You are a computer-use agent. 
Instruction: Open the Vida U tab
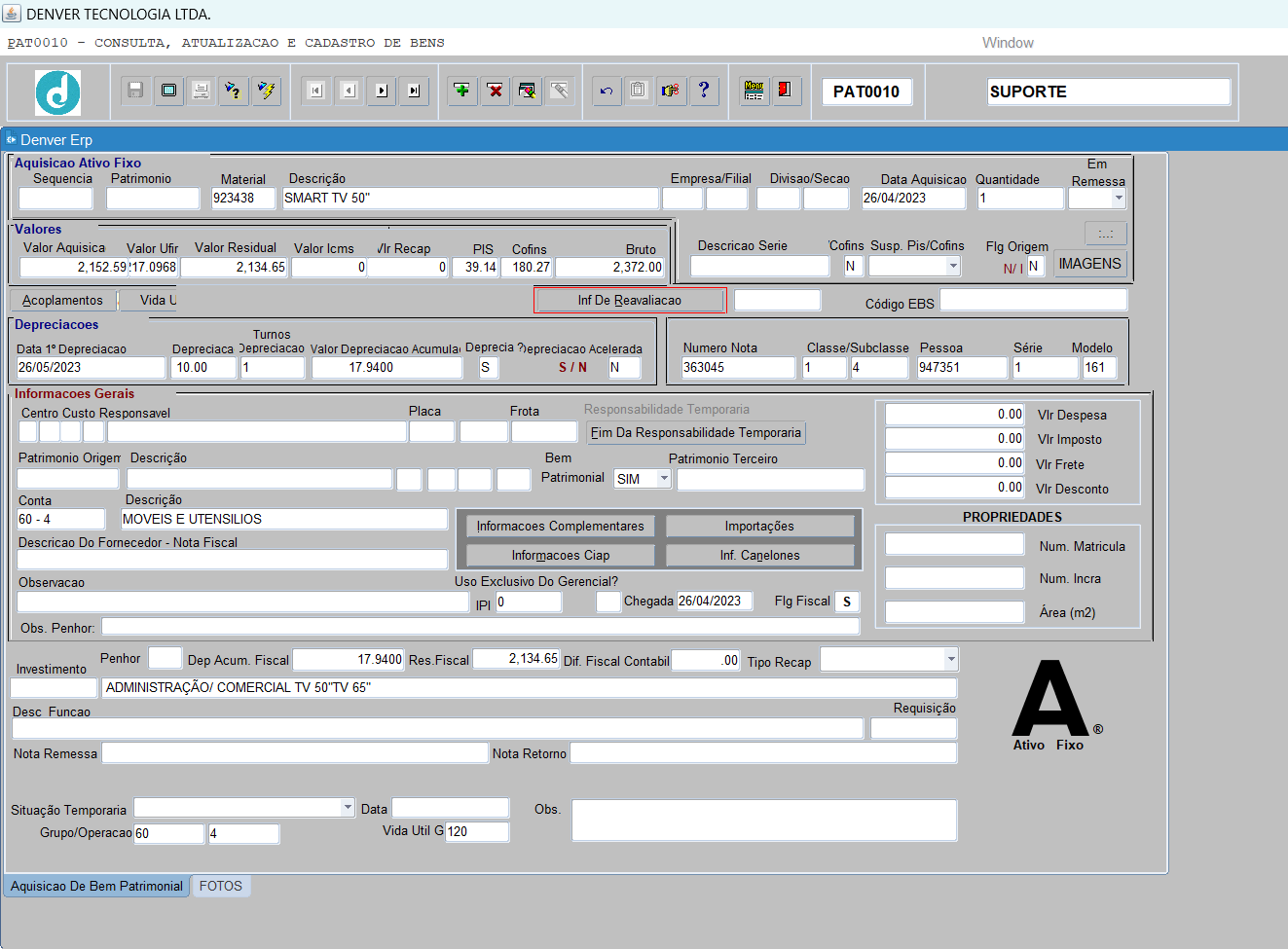click(148, 300)
